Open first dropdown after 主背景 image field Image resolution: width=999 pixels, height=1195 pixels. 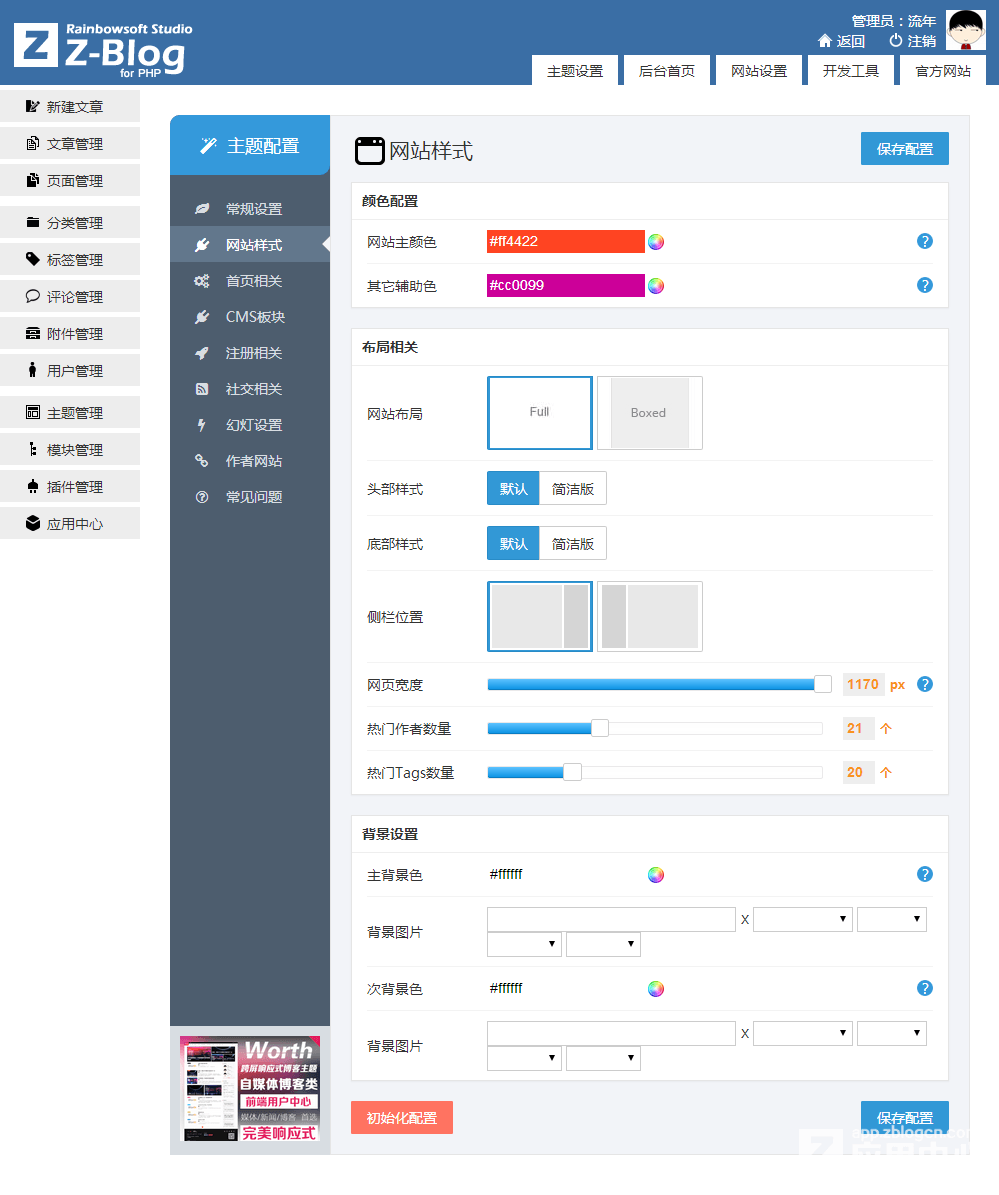pos(802,920)
